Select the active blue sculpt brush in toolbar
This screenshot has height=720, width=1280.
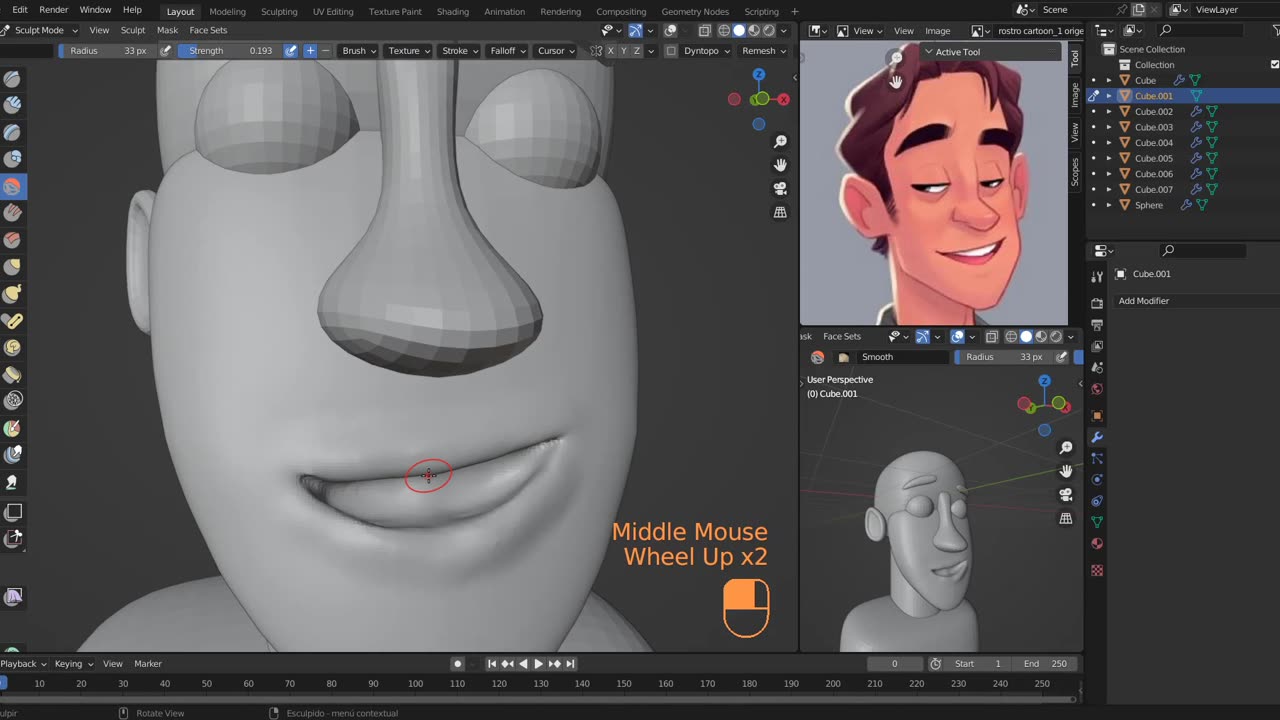[13, 186]
